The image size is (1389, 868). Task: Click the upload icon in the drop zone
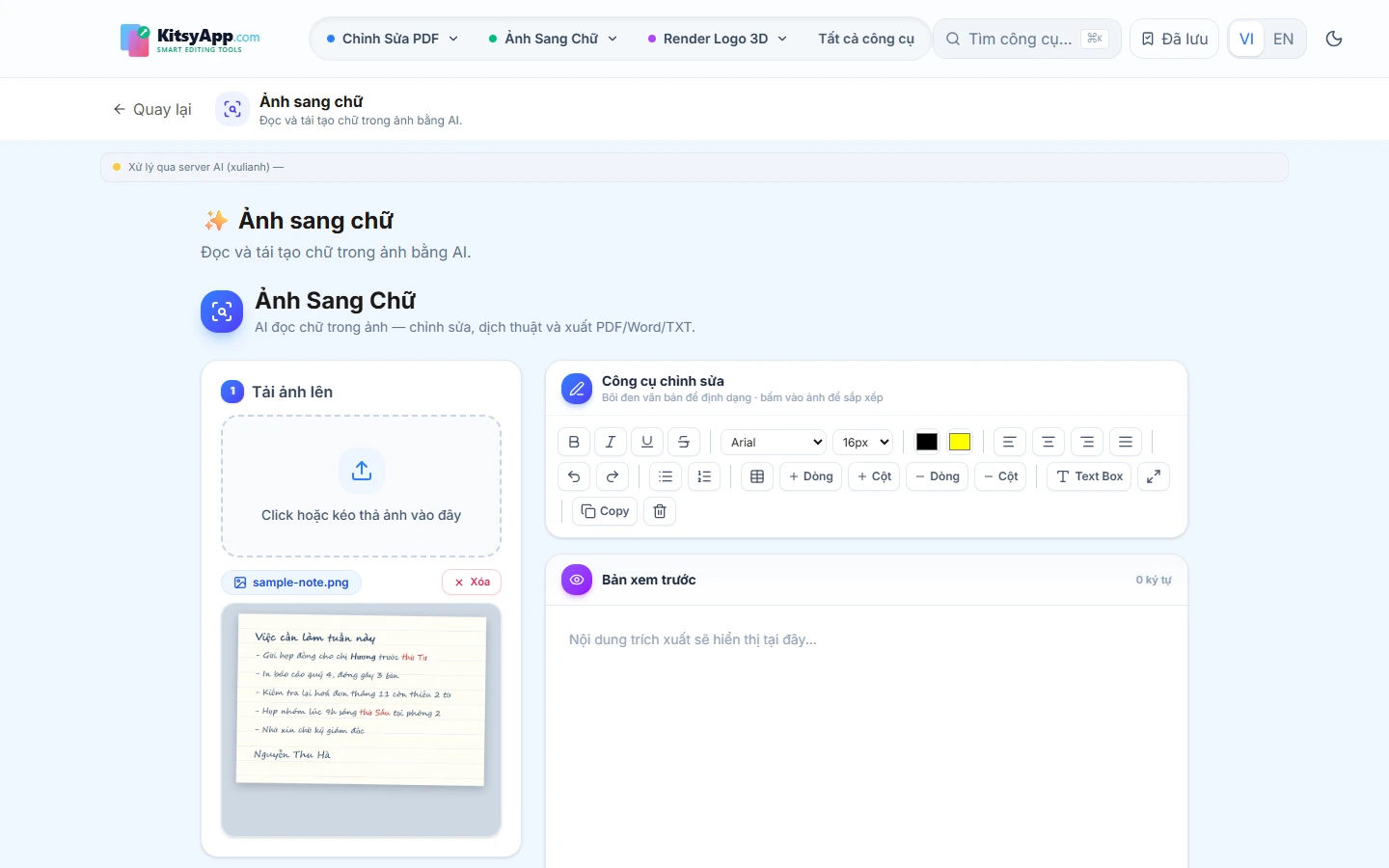362,471
